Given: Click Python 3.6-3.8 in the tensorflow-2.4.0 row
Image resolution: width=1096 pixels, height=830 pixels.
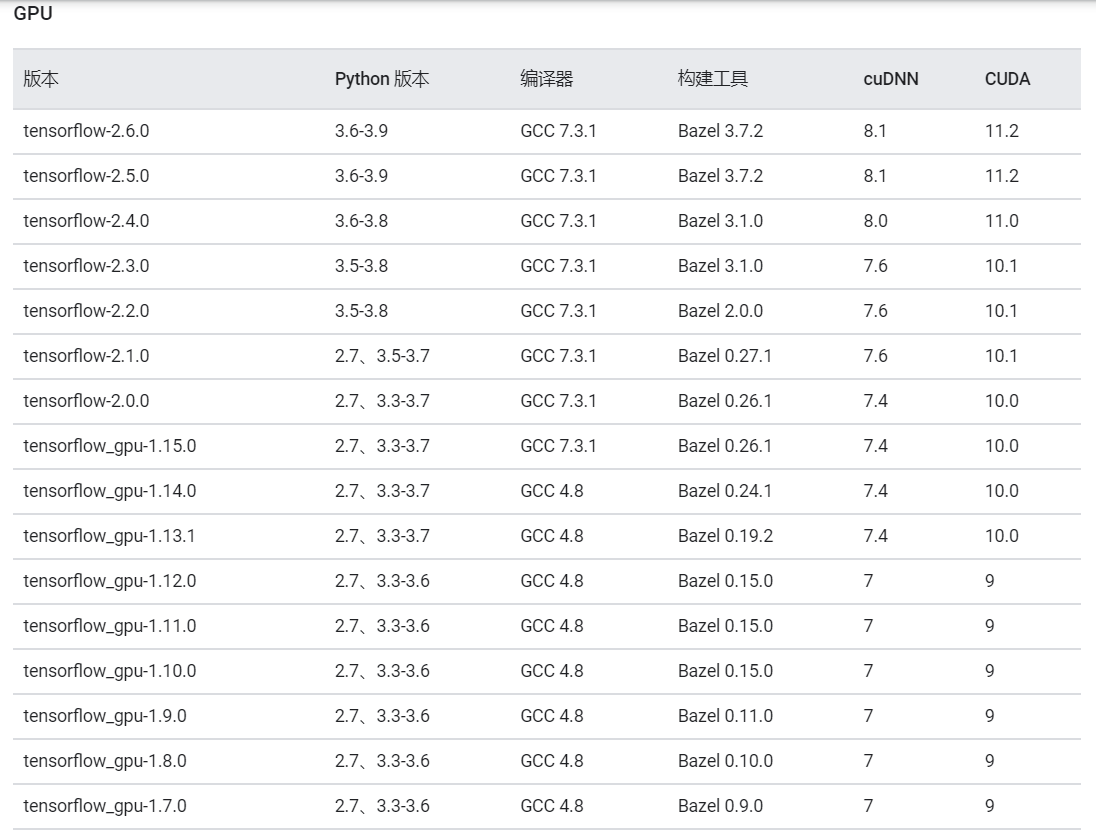Looking at the screenshot, I should point(361,221).
